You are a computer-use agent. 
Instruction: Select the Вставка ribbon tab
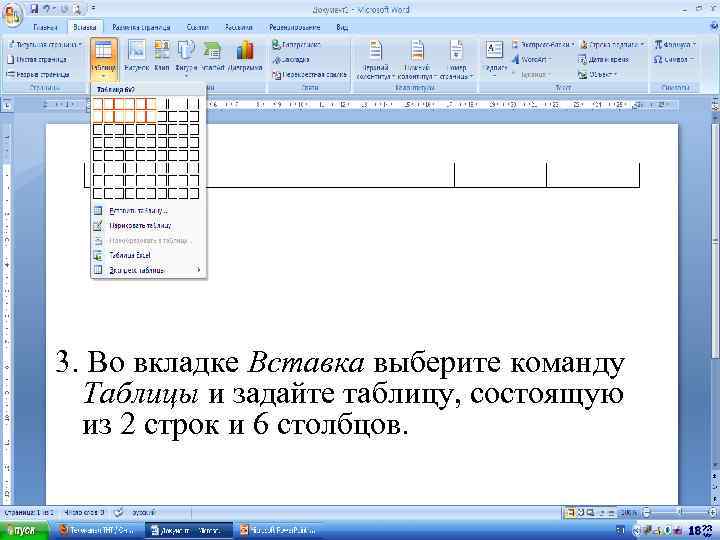[x=85, y=28]
